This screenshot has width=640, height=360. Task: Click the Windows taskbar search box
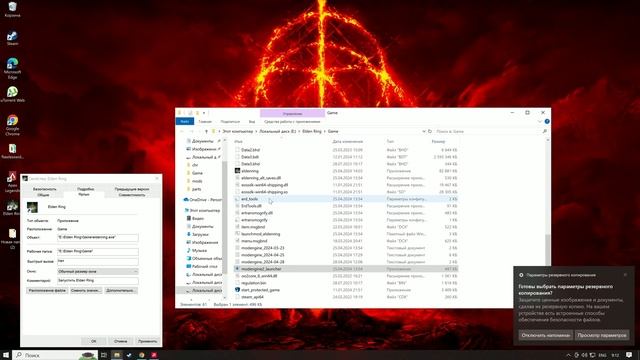(x=55, y=355)
